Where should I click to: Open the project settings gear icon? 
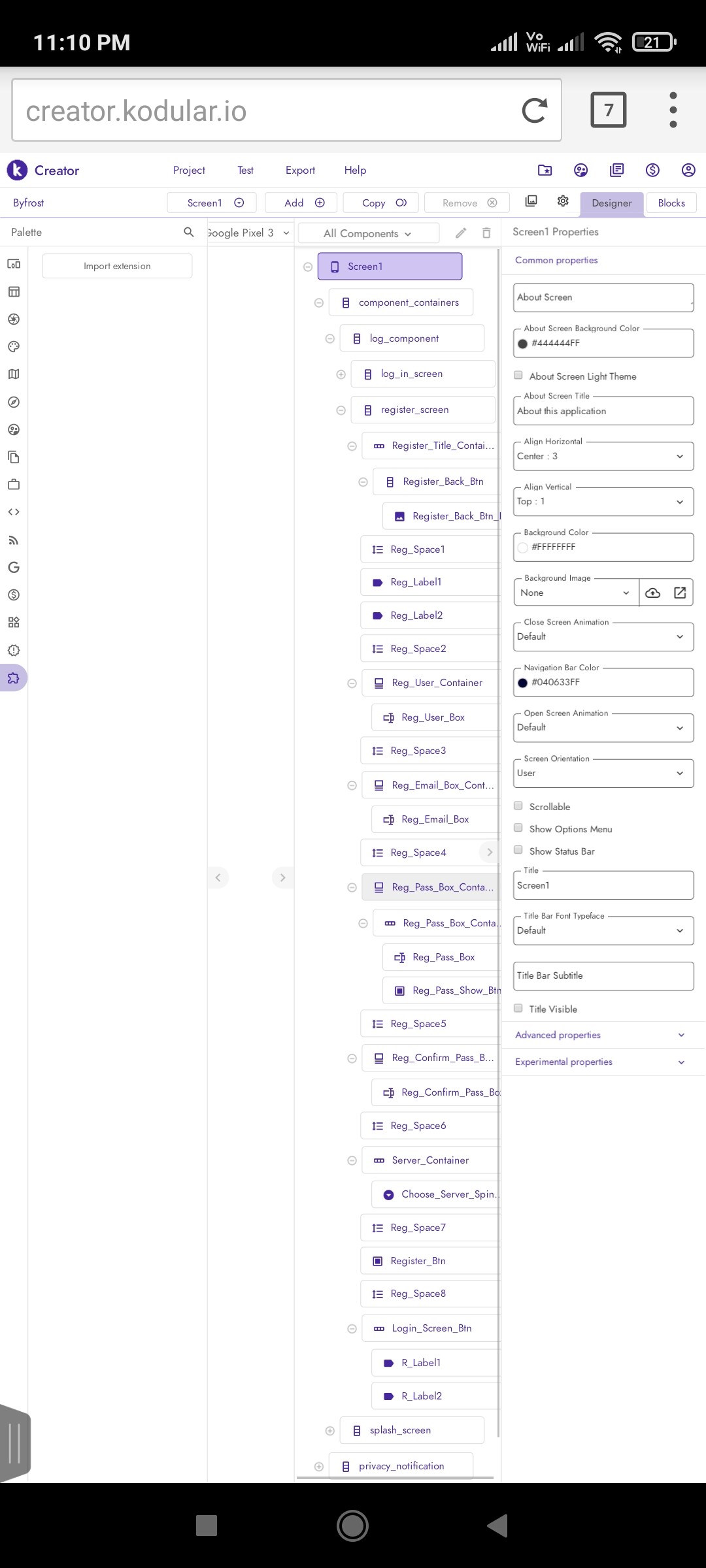pyautogui.click(x=563, y=201)
